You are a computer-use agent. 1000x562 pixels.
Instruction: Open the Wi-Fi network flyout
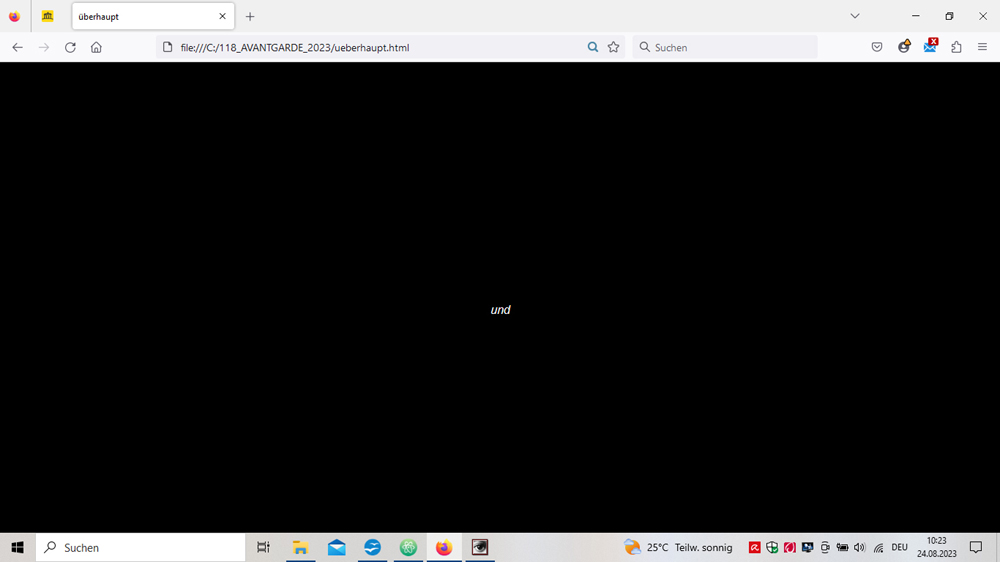[x=878, y=547]
